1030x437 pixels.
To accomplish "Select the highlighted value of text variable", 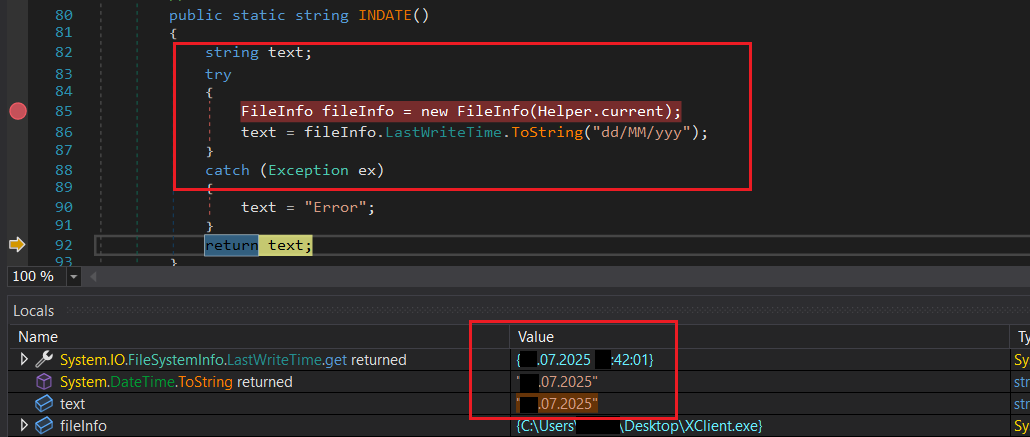I will point(557,403).
